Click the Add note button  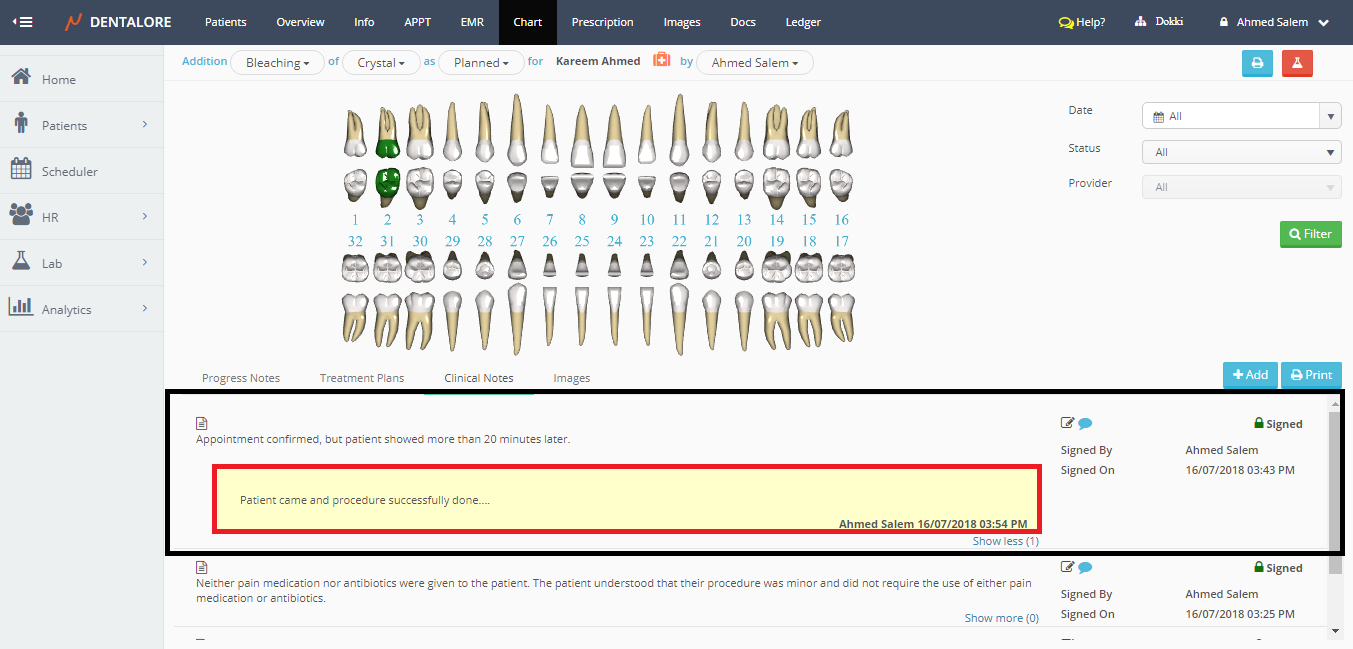point(1250,375)
